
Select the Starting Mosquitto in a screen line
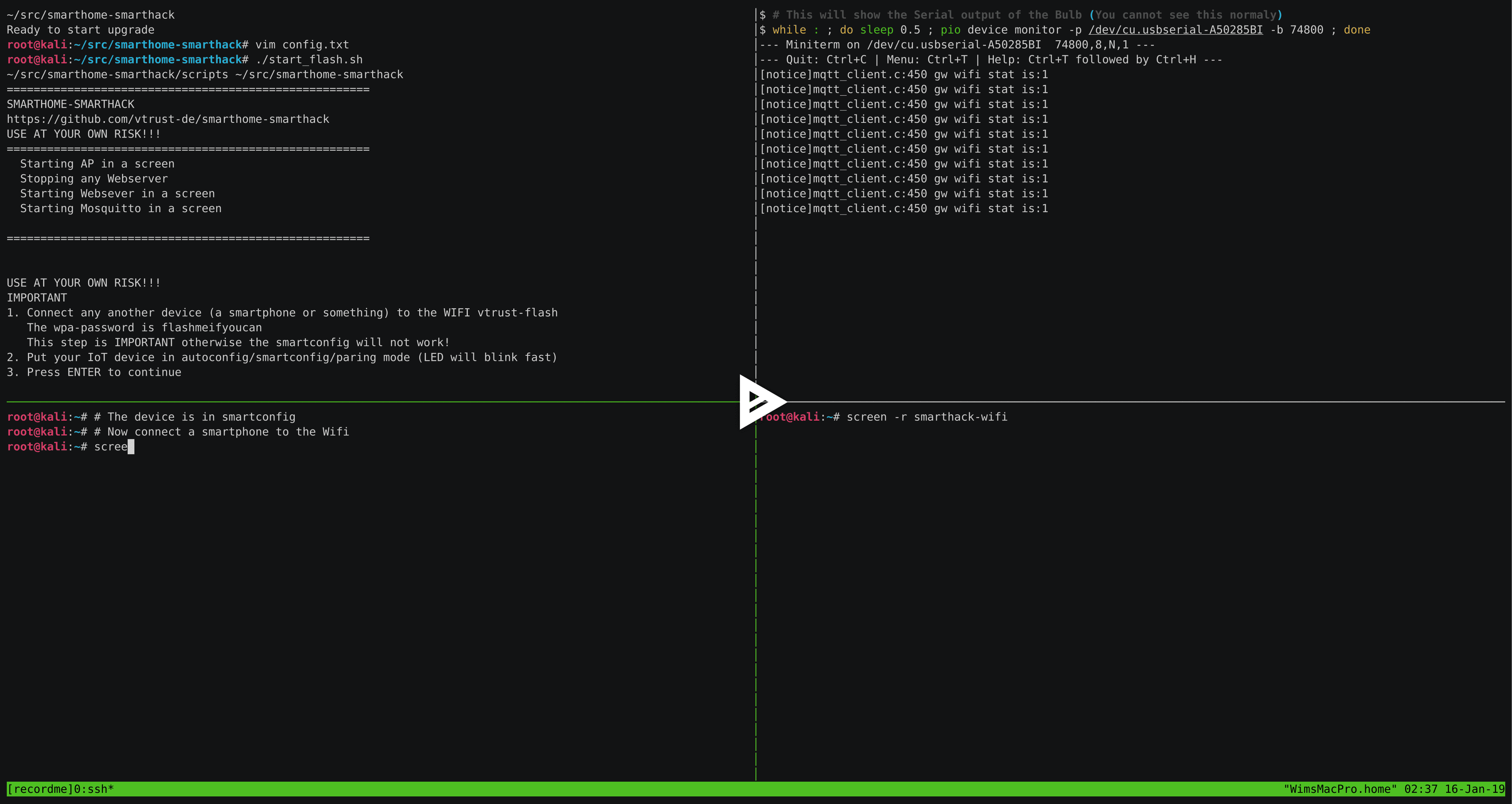[120, 208]
